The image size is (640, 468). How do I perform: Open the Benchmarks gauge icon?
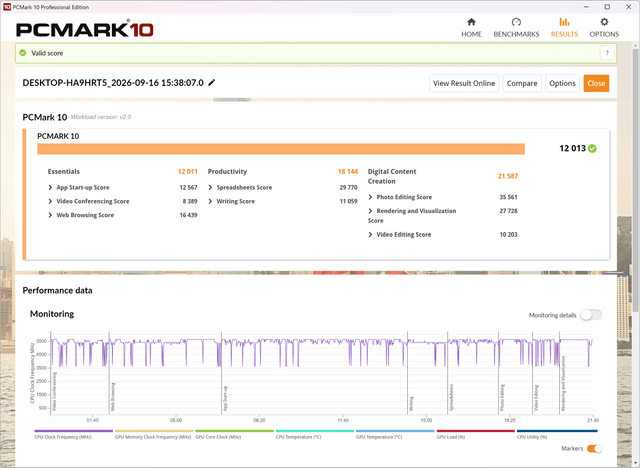pos(516,22)
